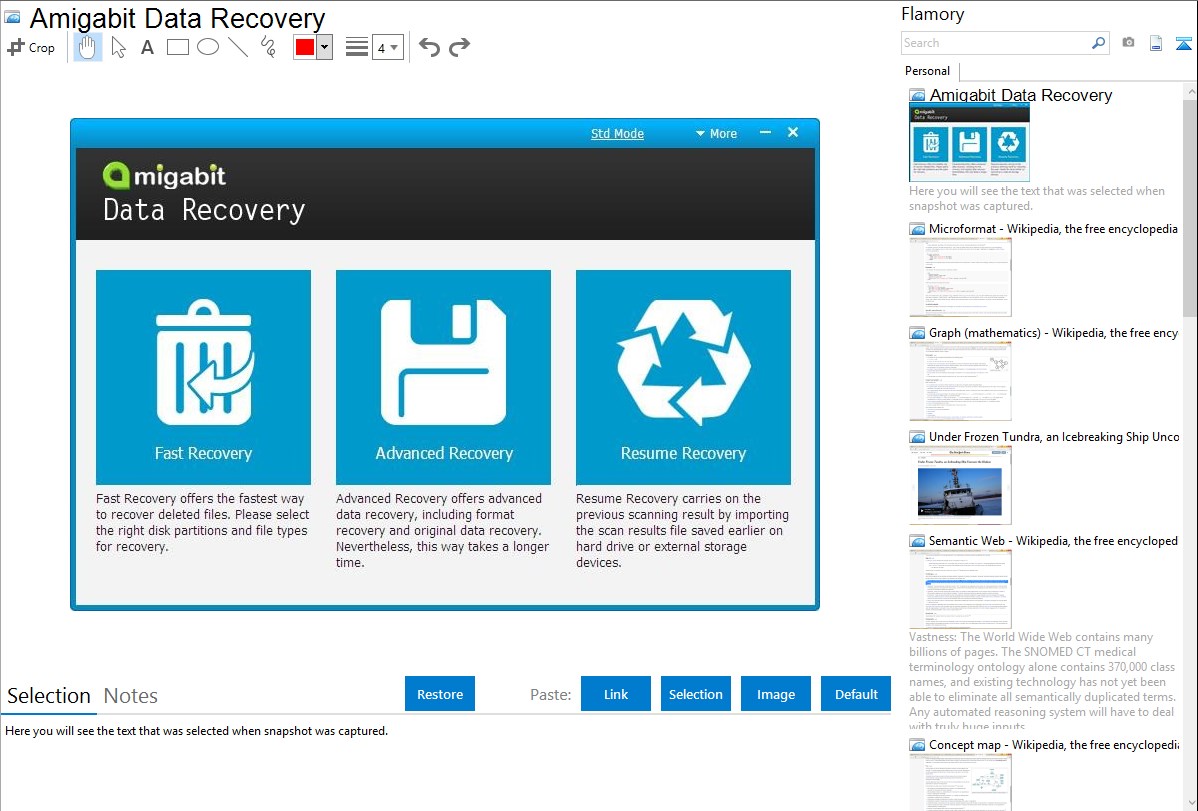Click the search magnifier icon
The image size is (1198, 811).
pos(1098,43)
